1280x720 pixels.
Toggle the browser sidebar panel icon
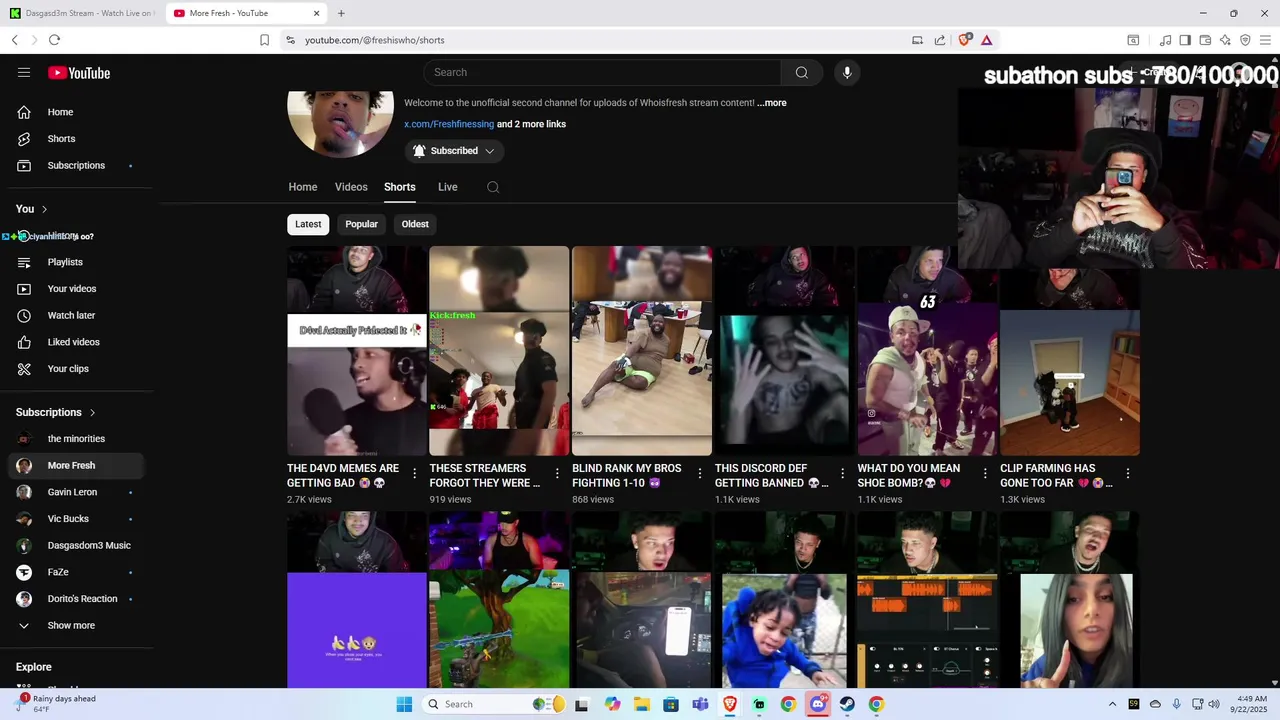[1185, 40]
